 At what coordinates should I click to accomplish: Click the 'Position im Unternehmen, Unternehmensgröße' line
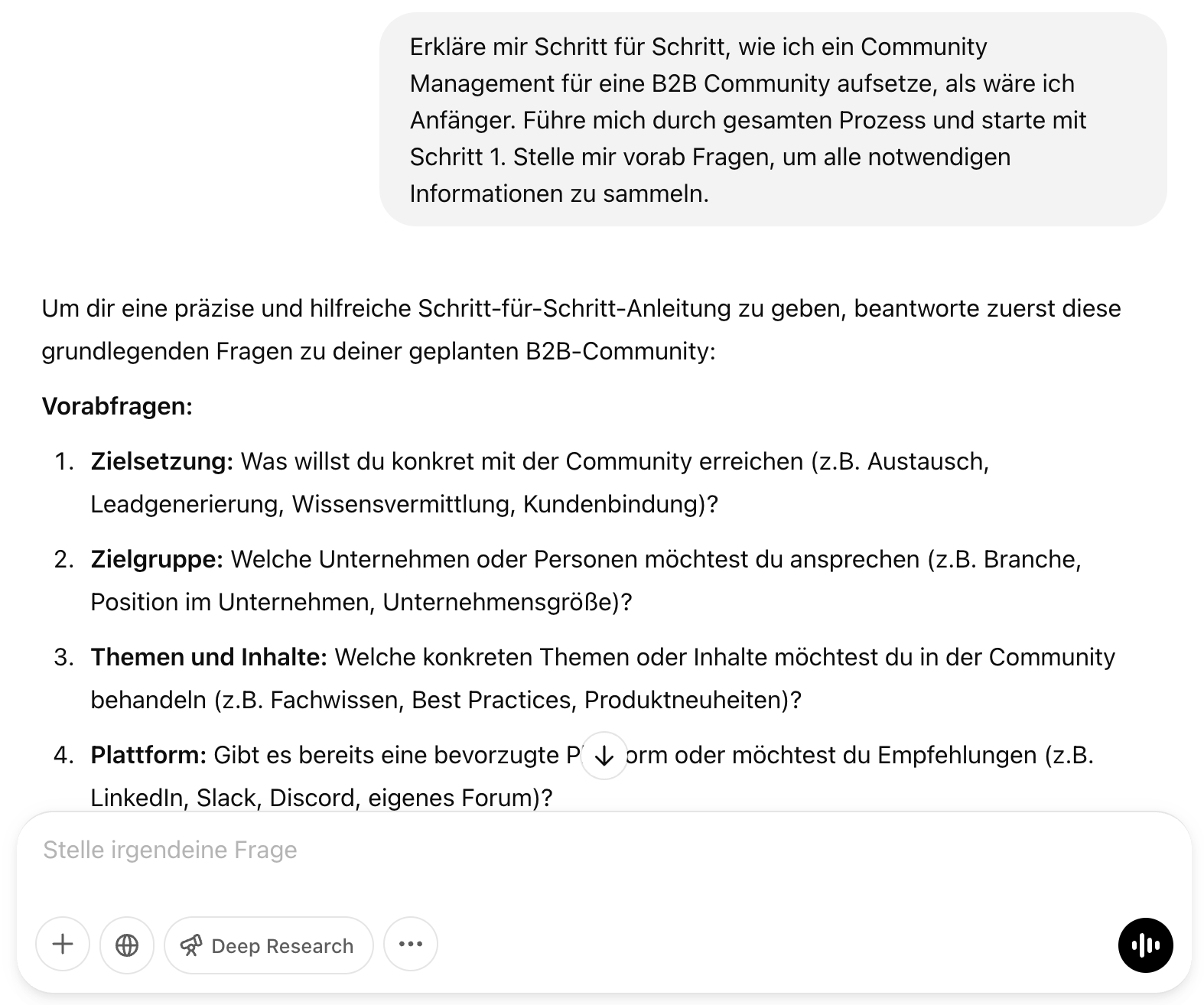[x=361, y=602]
